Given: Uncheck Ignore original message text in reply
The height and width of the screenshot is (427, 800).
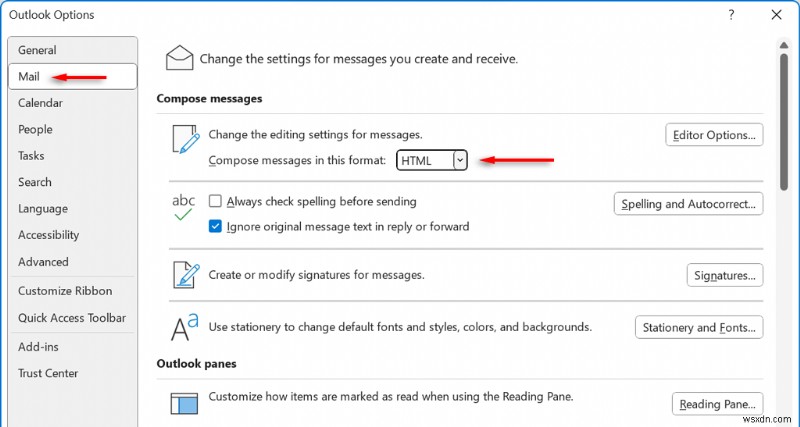Looking at the screenshot, I should click(215, 226).
